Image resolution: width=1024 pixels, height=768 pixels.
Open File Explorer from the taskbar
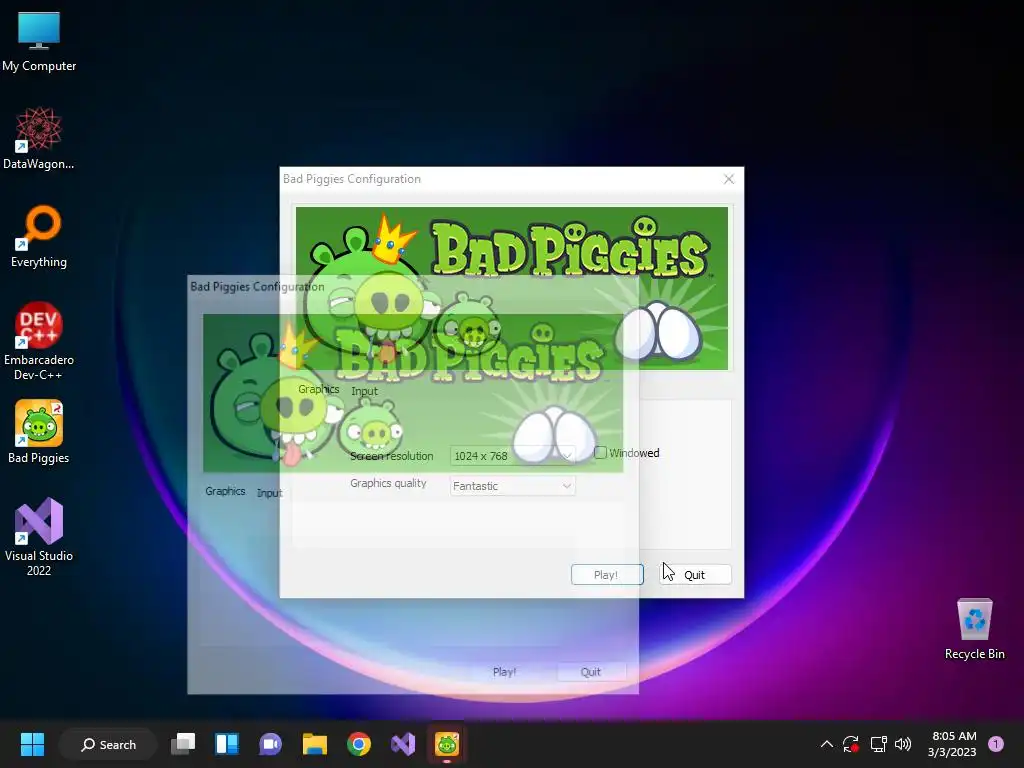[315, 744]
